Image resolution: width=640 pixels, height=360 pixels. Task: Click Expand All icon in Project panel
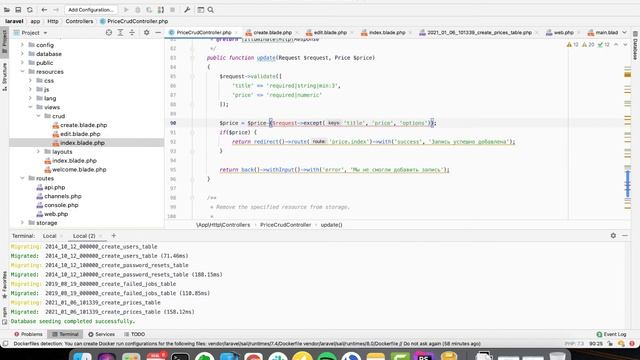[x=120, y=32]
